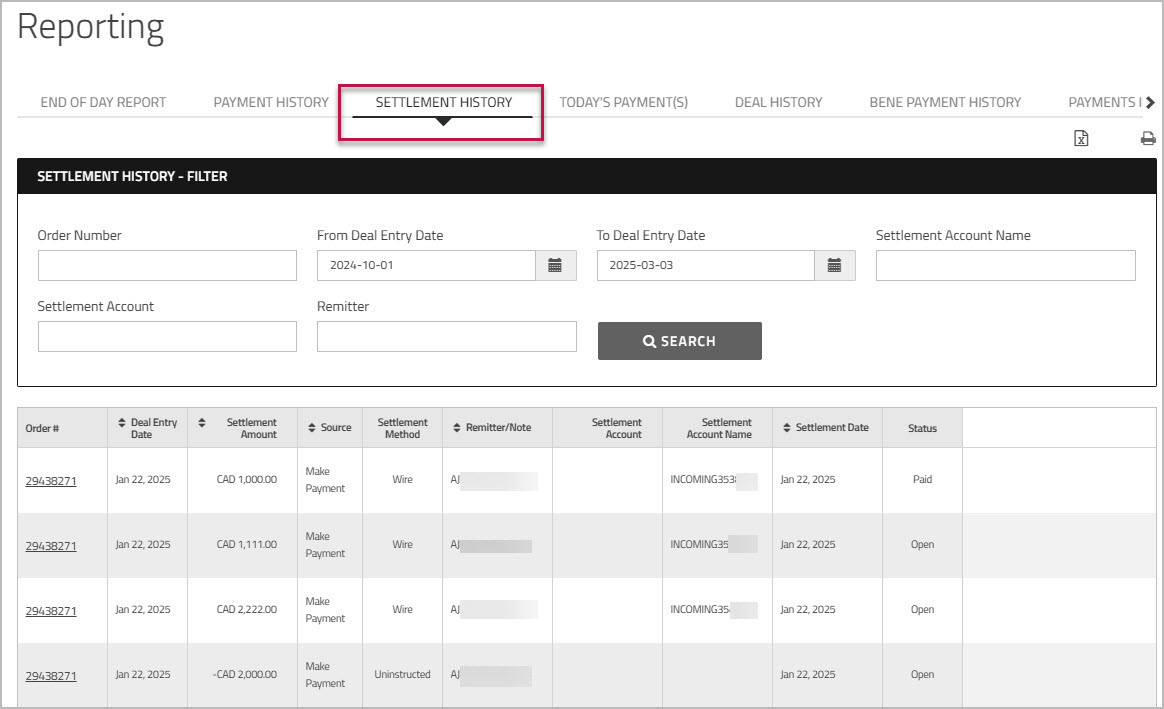Open To Deal Entry Date calendar
Screen dimensions: 1164x709
point(834,265)
